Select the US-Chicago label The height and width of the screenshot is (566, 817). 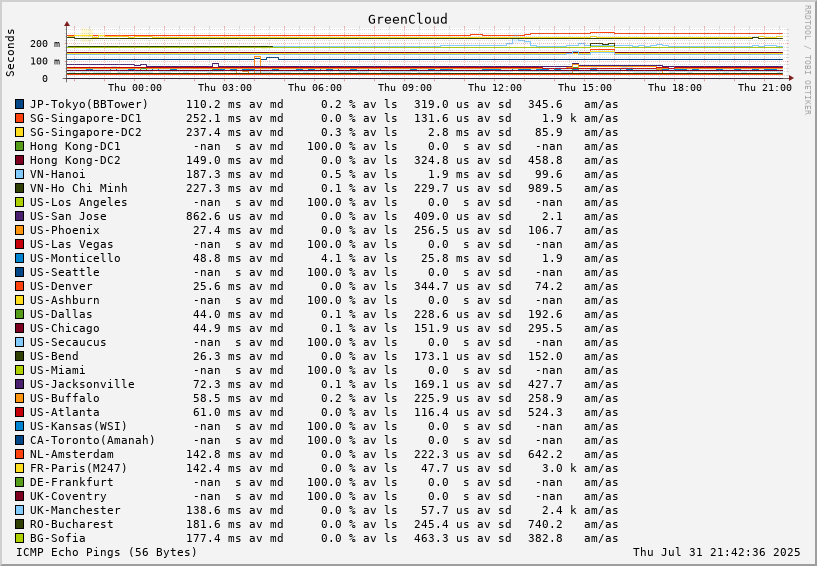[x=65, y=328]
